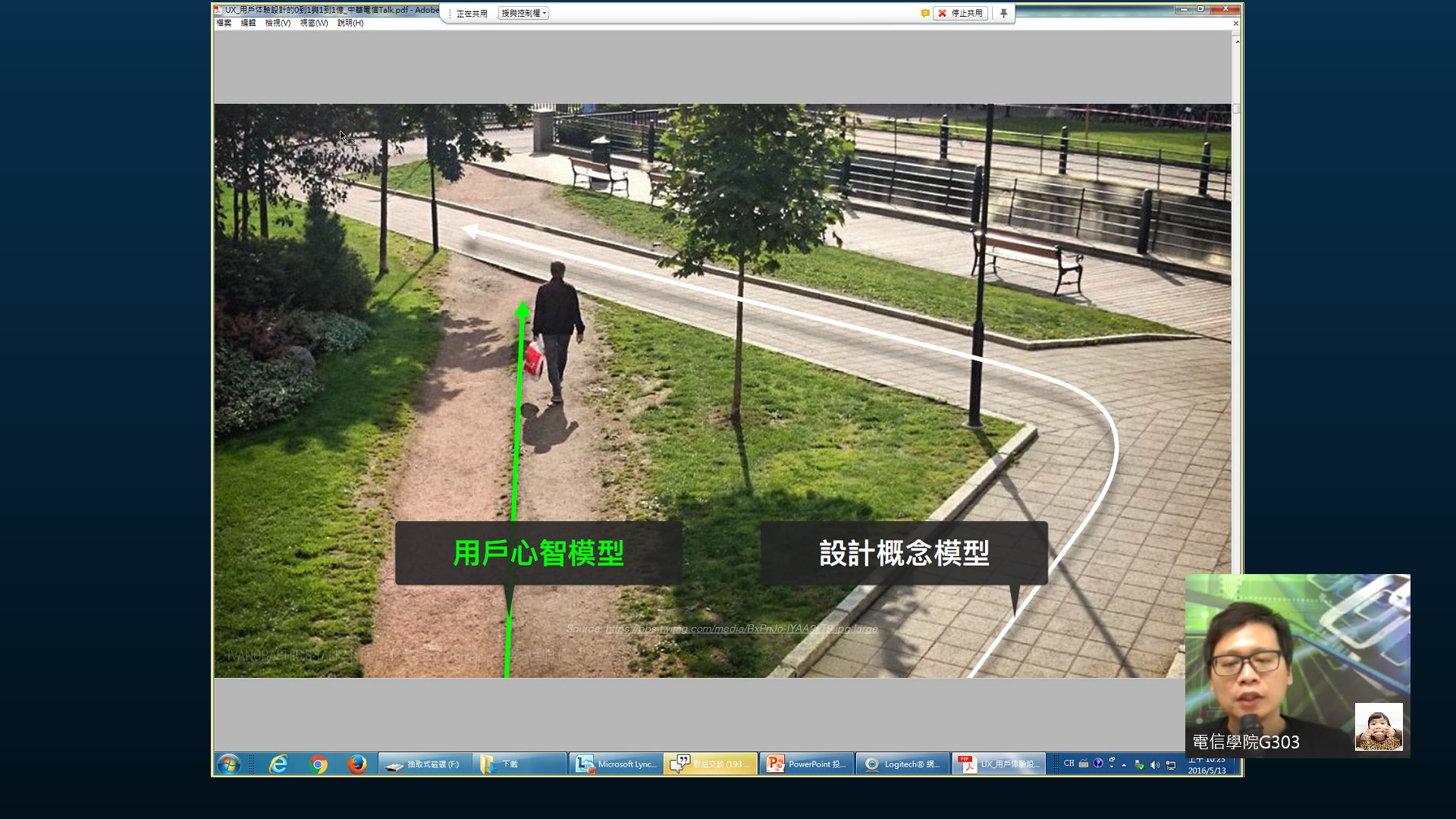This screenshot has height=819, width=1456.
Task: Open the Give Control (授與控制權) dropdown
Action: 523,13
